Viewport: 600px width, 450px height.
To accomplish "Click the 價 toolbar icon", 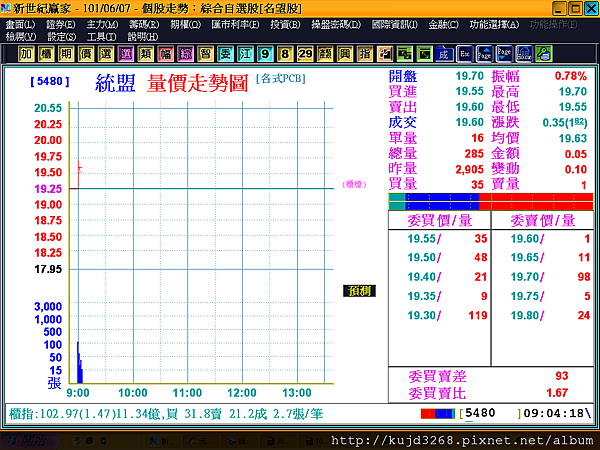I will point(86,54).
